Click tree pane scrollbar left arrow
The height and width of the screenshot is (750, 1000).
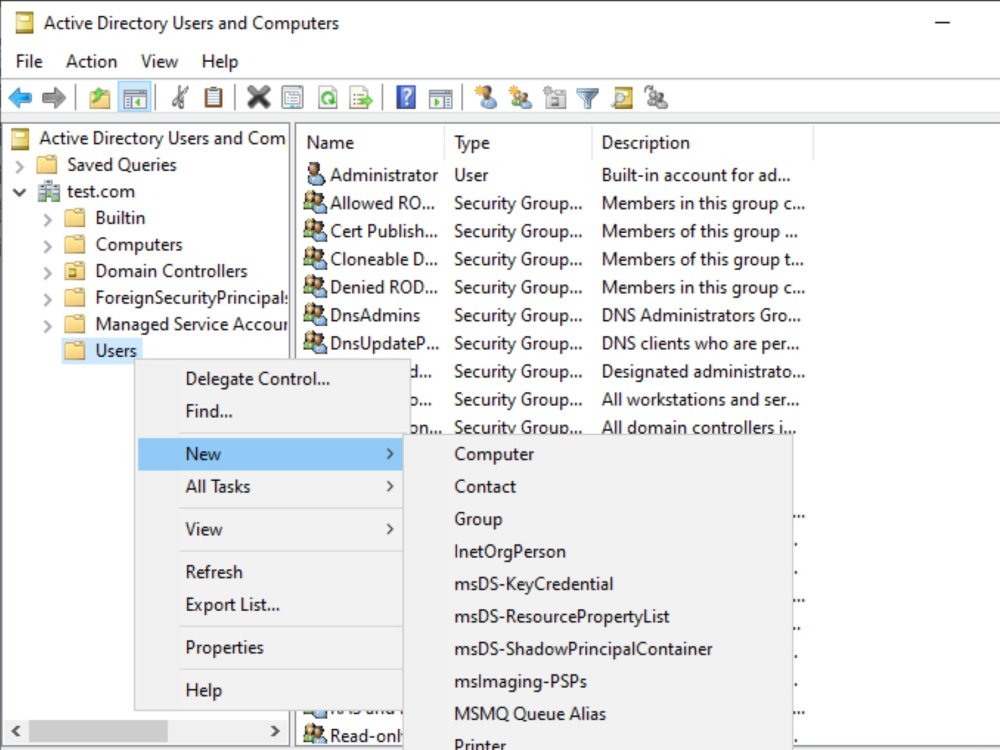pos(16,731)
